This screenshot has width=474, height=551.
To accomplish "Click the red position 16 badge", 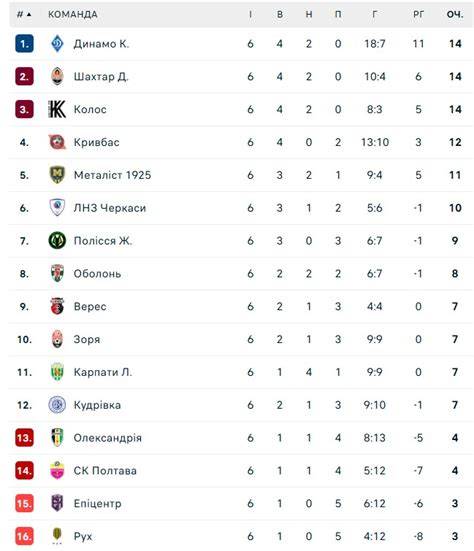I will [x=24, y=536].
